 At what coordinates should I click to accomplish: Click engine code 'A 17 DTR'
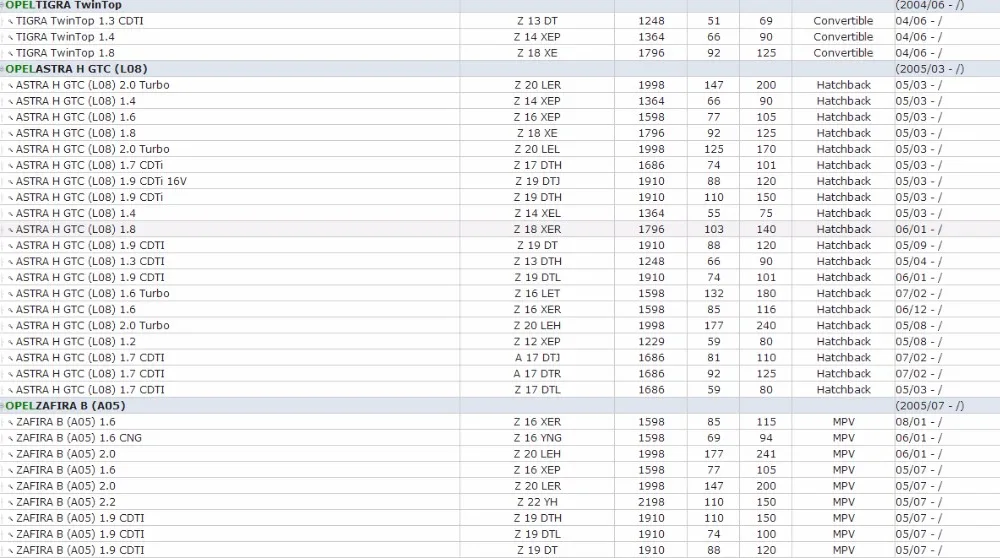point(537,374)
